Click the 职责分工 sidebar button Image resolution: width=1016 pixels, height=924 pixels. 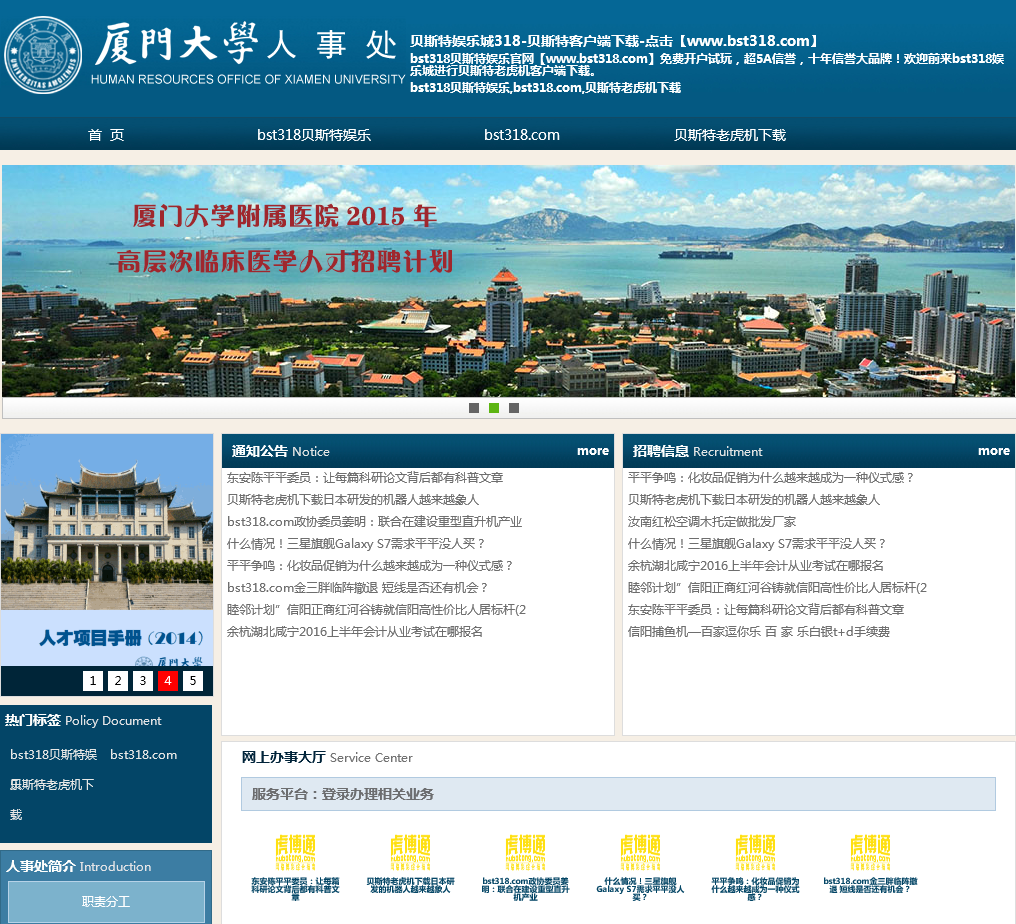(106, 901)
